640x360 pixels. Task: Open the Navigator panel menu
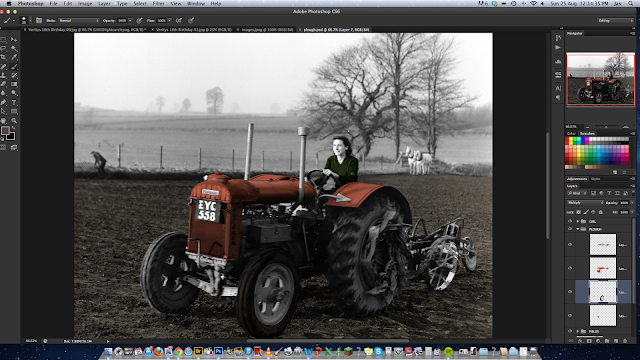pyautogui.click(x=632, y=33)
